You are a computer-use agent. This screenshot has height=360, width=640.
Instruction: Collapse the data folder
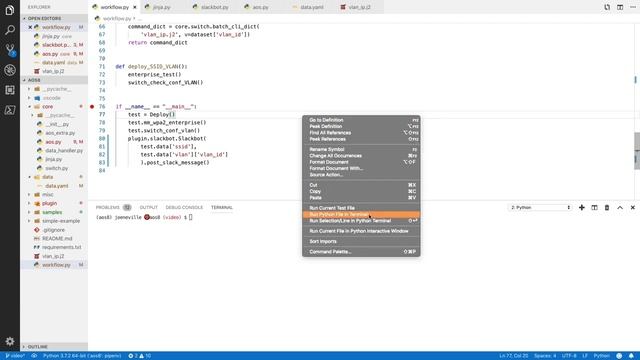[x=47, y=177]
